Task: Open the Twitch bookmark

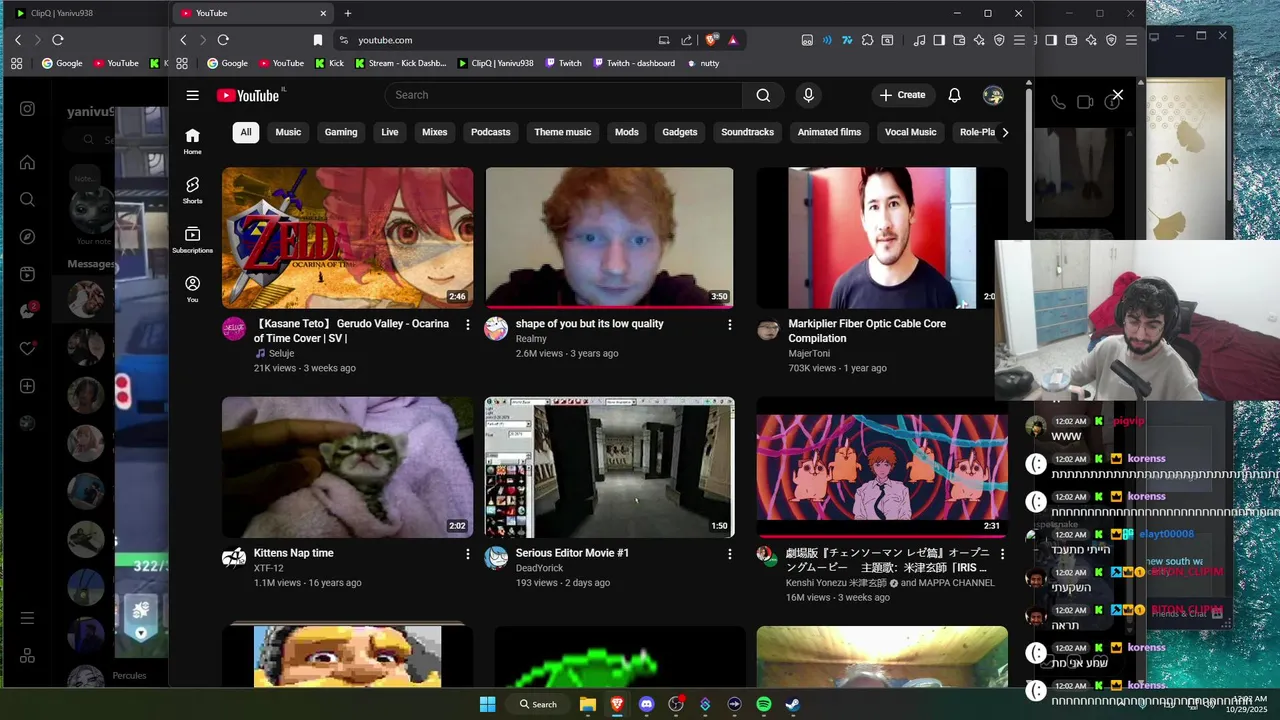Action: point(564,63)
